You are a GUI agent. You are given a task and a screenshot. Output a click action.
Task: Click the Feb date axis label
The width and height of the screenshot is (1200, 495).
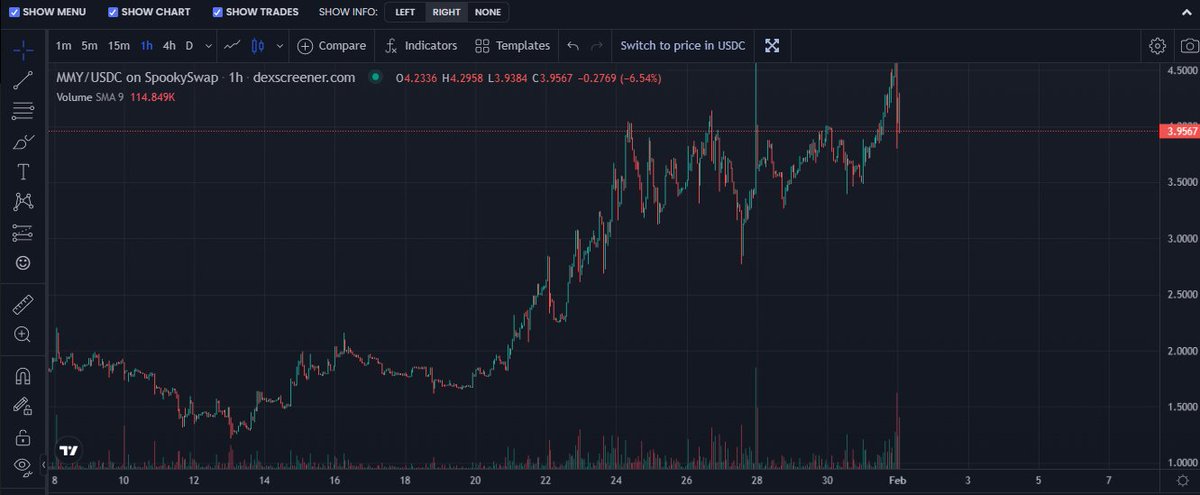[x=897, y=481]
